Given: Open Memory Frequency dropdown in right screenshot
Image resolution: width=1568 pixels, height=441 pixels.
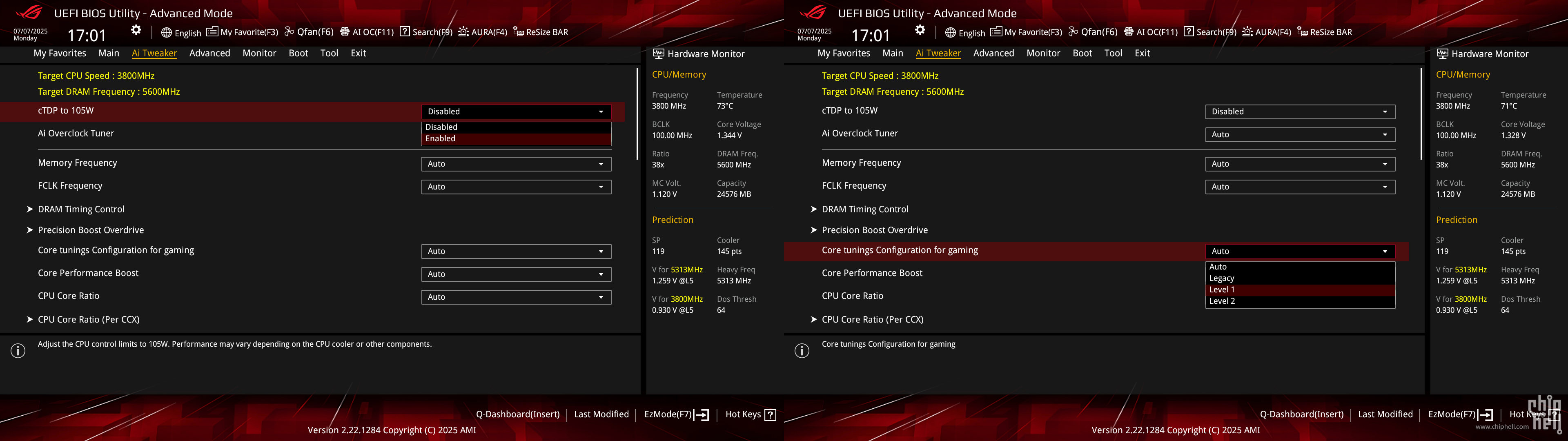Looking at the screenshot, I should [1300, 164].
